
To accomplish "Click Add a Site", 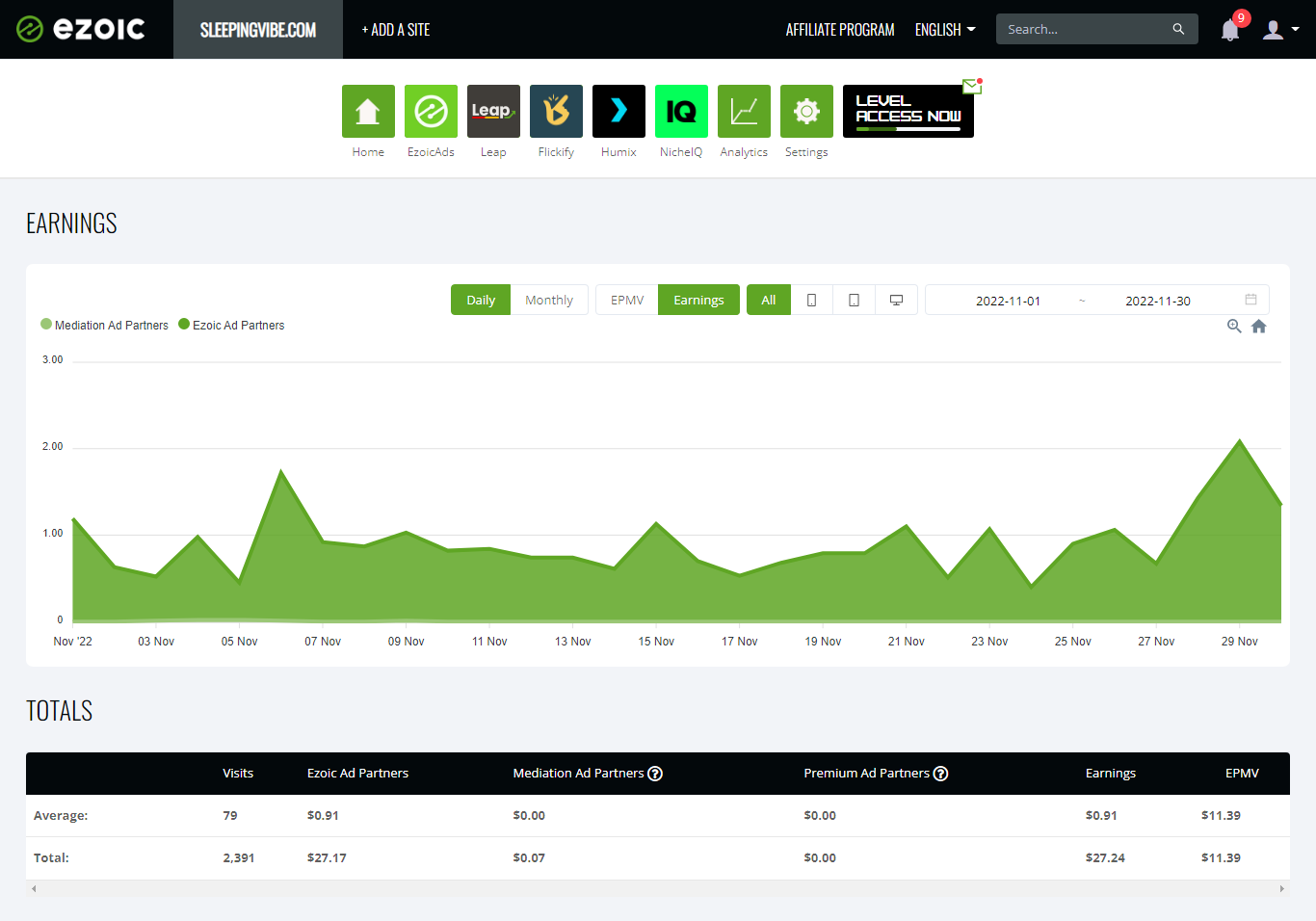I will coord(396,30).
